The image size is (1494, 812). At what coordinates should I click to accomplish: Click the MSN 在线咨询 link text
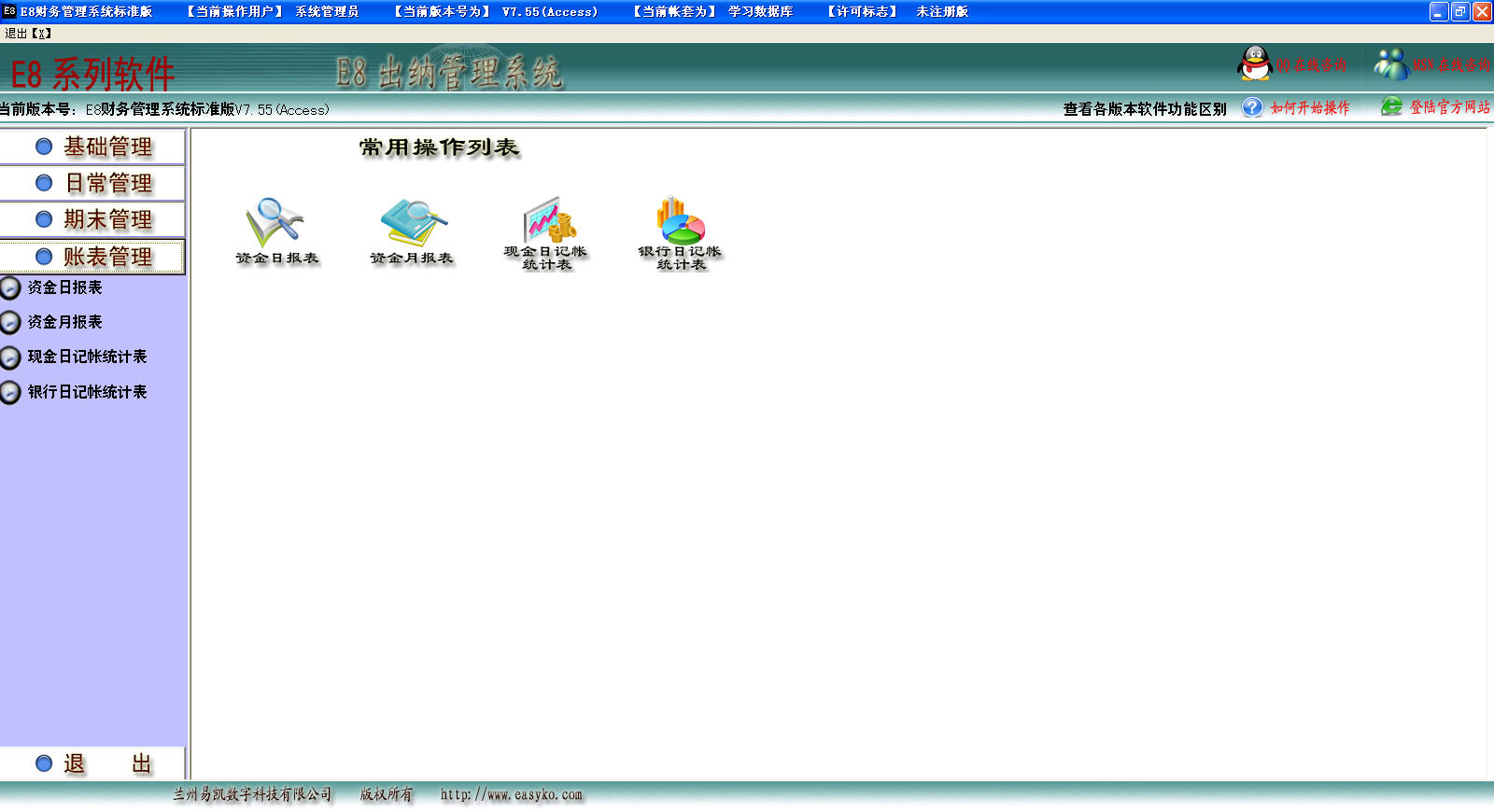pos(1451,64)
